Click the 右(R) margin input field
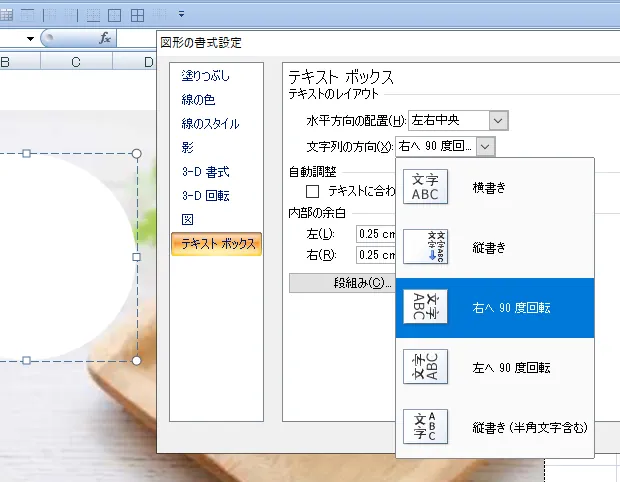This screenshot has width=620, height=482. click(375, 256)
